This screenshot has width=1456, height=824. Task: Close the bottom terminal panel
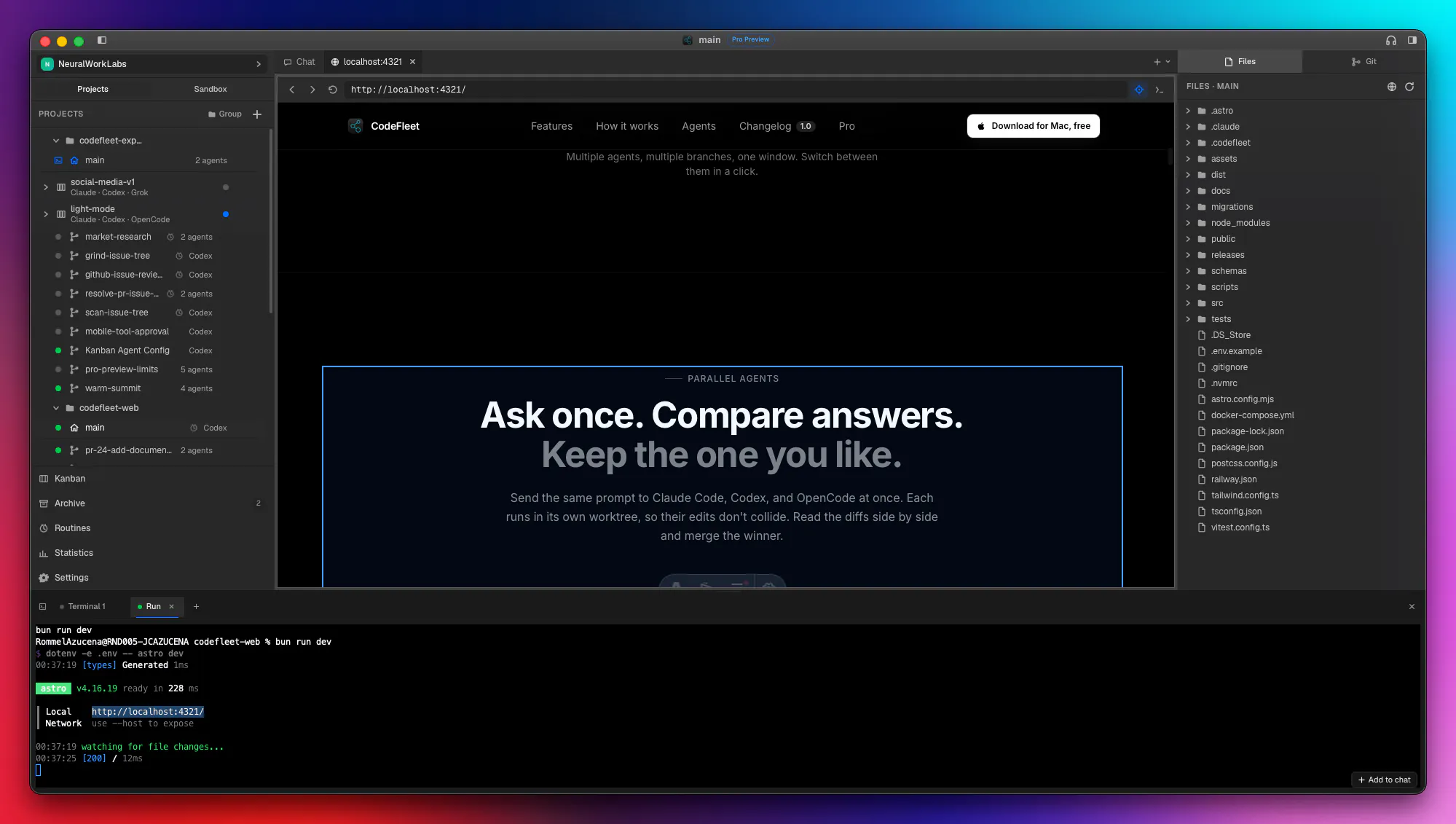point(1412,606)
